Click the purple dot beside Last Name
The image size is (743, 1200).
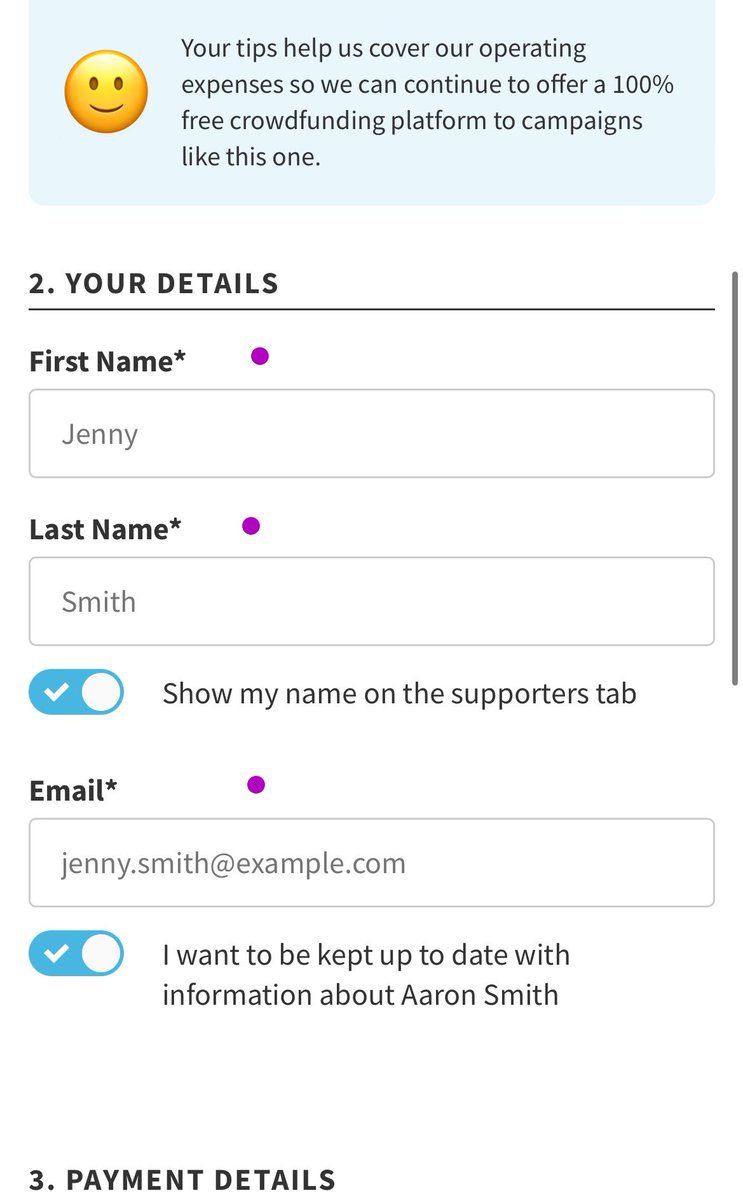point(251,526)
